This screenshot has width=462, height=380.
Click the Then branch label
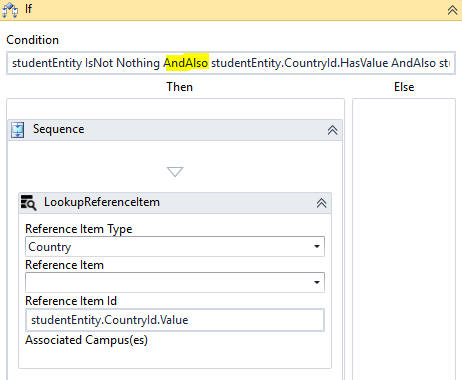(x=180, y=87)
